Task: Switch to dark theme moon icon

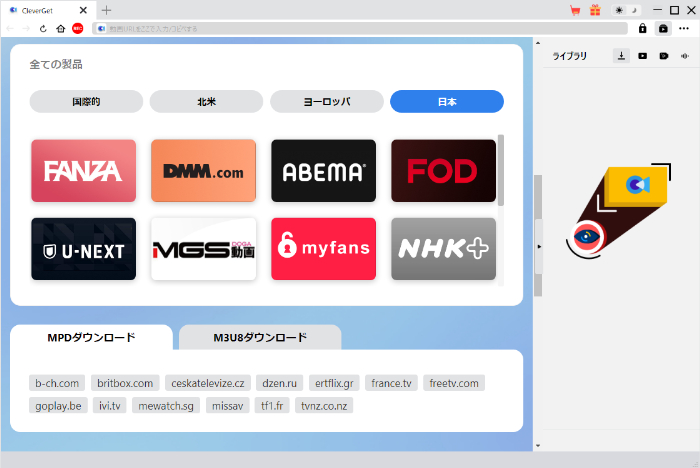Action: click(x=634, y=10)
